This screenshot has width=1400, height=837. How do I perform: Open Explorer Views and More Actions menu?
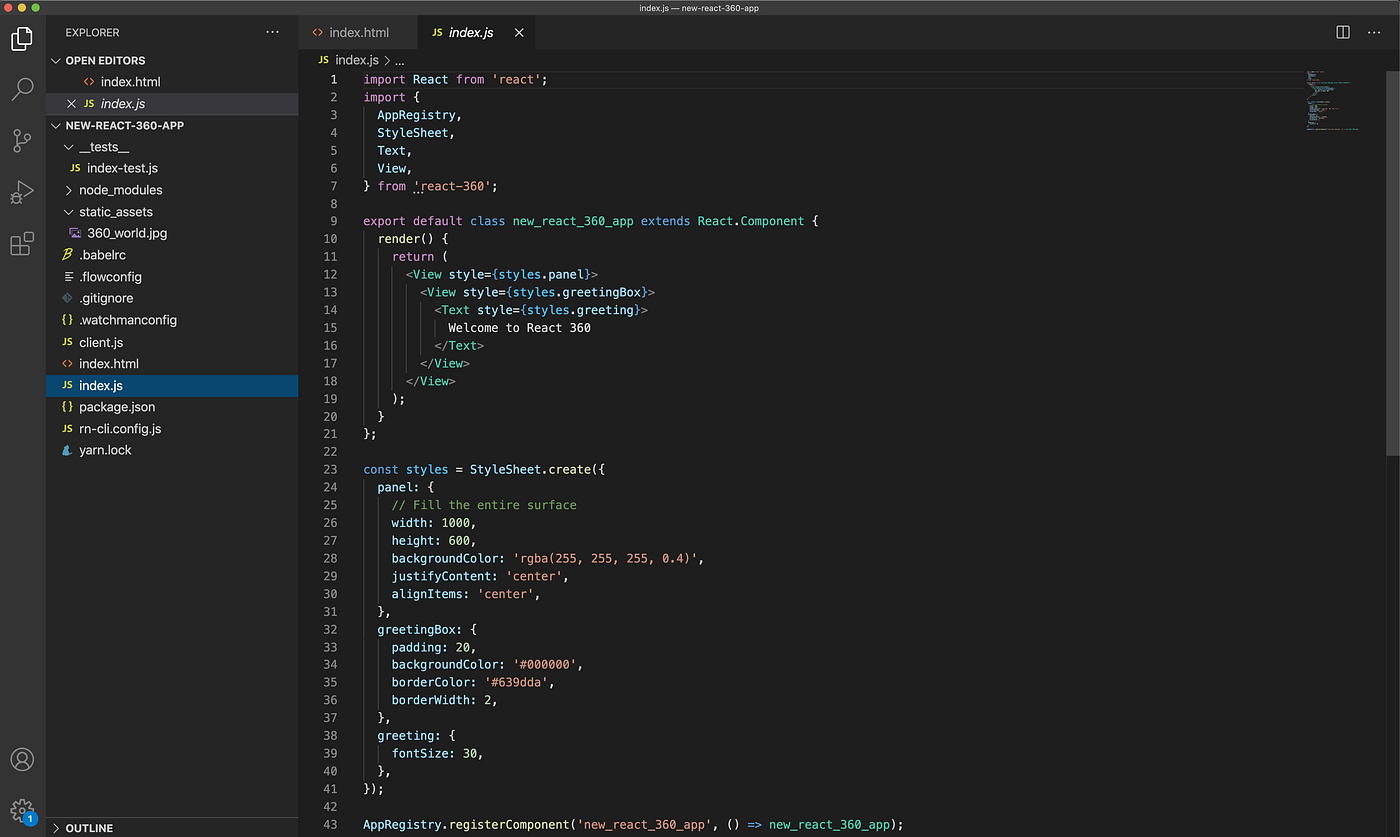click(x=273, y=33)
